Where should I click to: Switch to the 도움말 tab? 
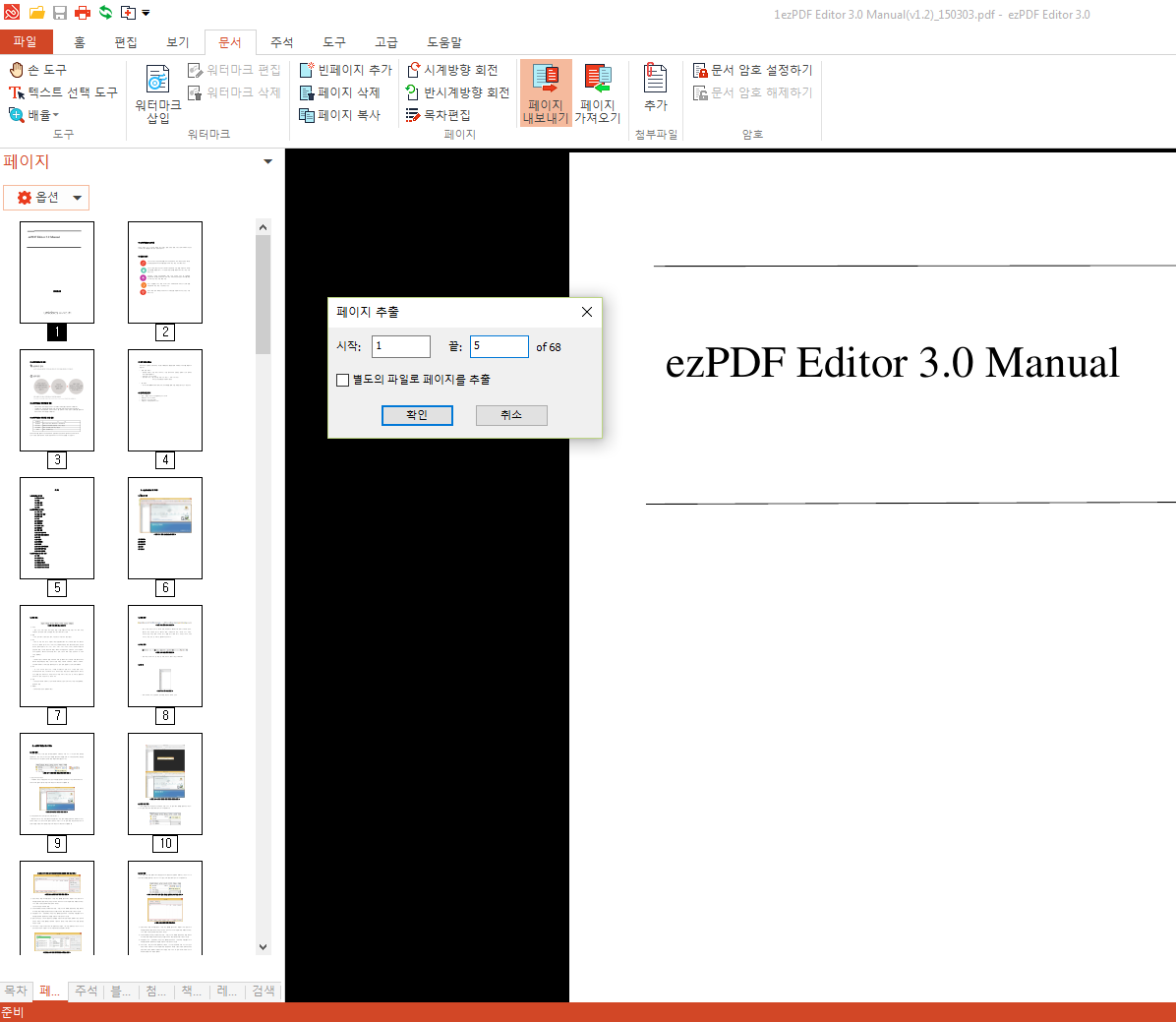(x=444, y=42)
